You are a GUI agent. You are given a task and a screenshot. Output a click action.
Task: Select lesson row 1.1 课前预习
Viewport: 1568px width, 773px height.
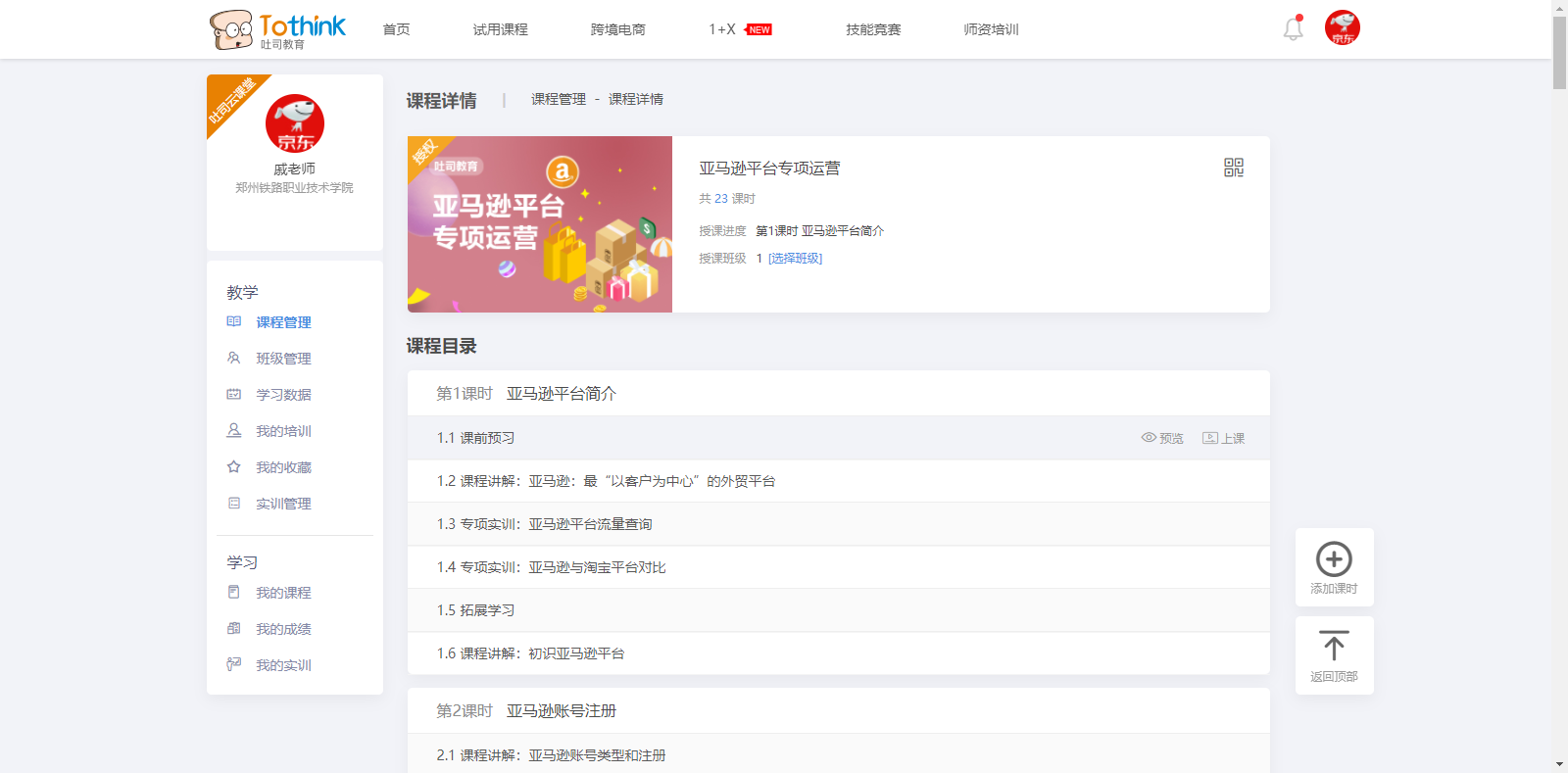point(839,438)
